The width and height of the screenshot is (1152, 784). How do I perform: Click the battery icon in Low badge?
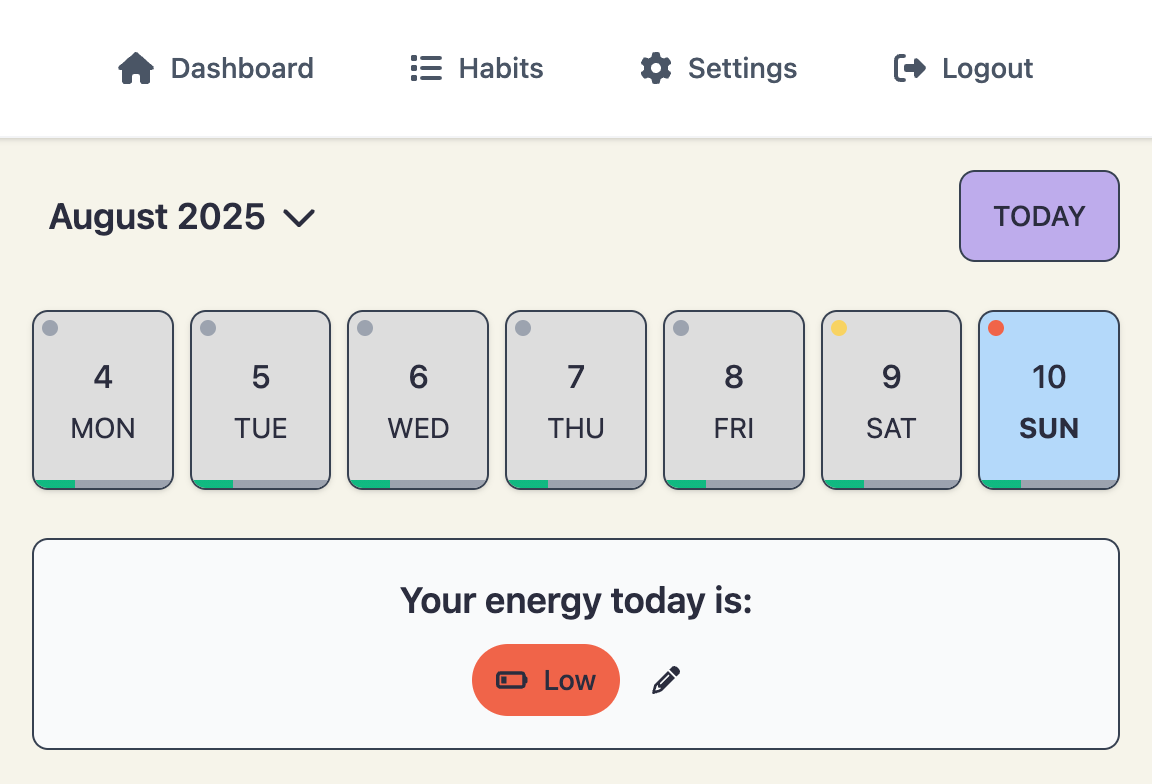point(511,680)
